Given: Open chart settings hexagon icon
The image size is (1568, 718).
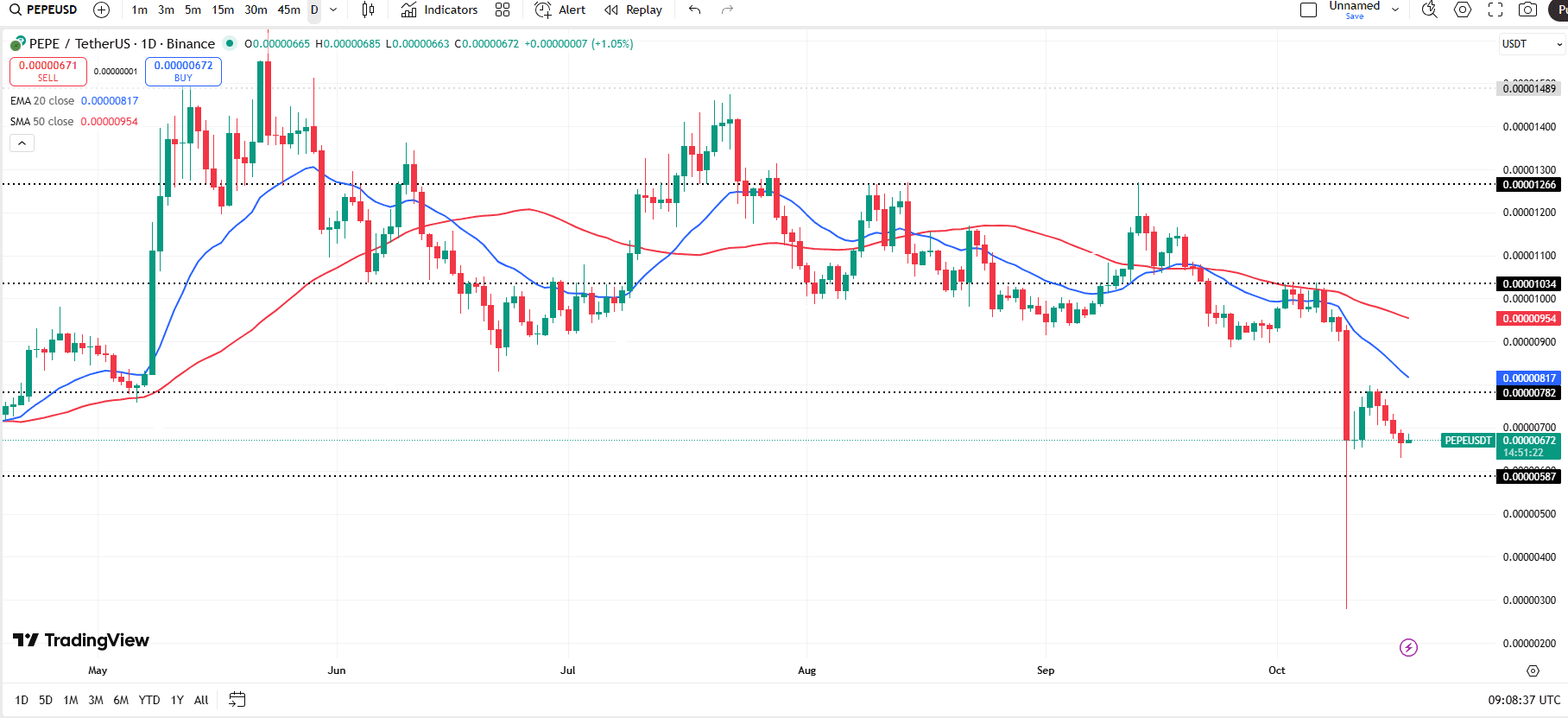Looking at the screenshot, I should tap(1463, 10).
